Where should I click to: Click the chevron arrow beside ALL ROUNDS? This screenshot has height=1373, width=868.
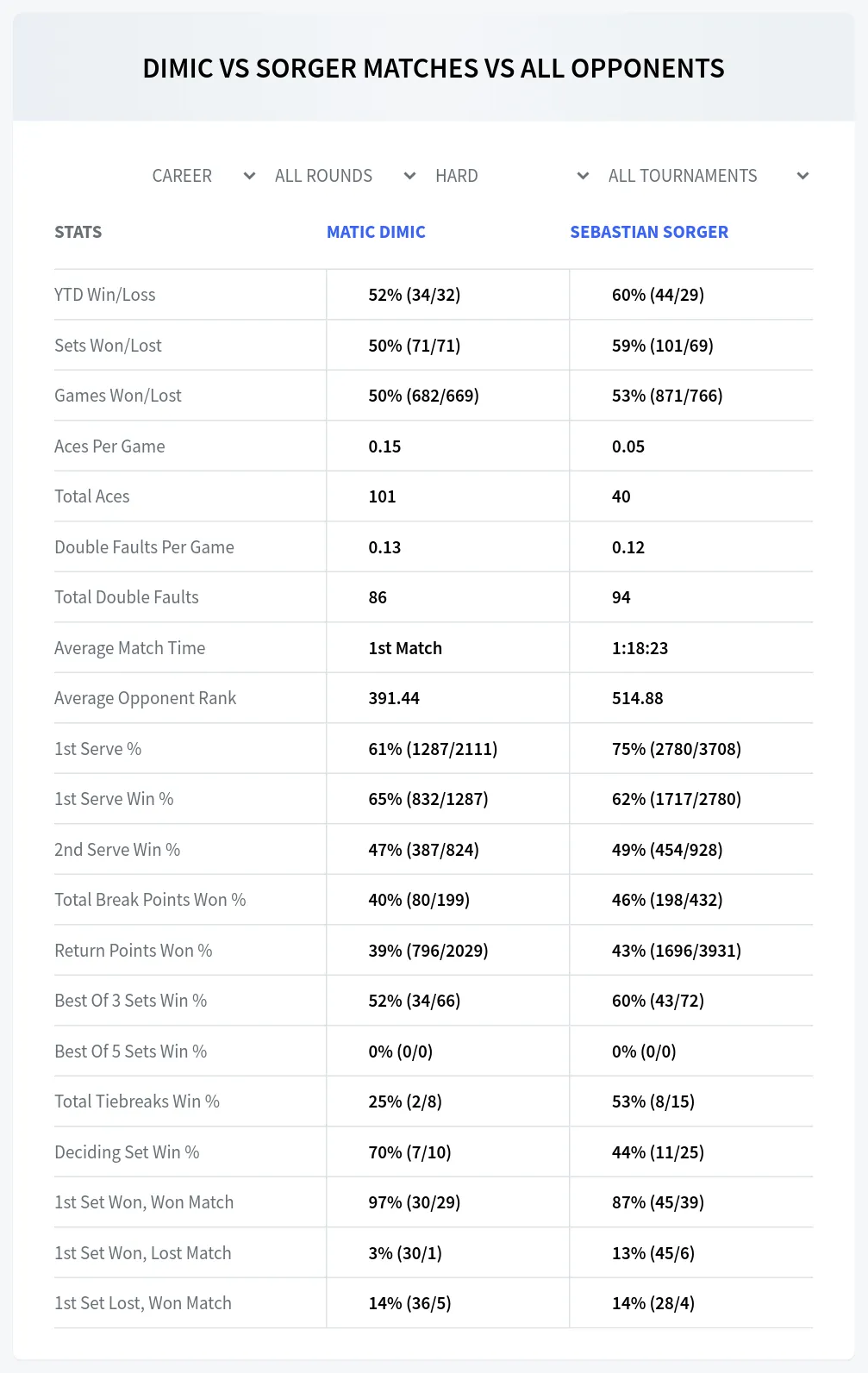pyautogui.click(x=409, y=176)
